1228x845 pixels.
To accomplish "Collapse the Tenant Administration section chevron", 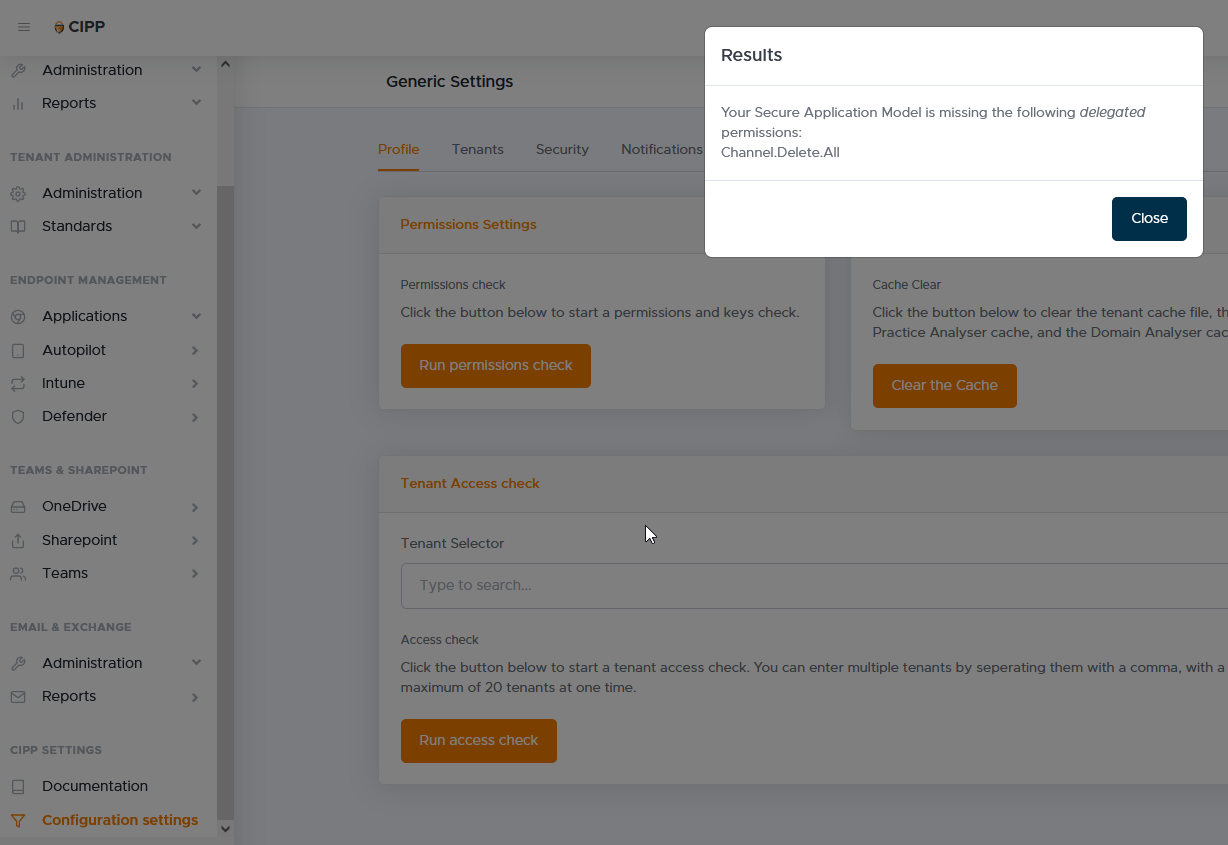I will click(196, 192).
